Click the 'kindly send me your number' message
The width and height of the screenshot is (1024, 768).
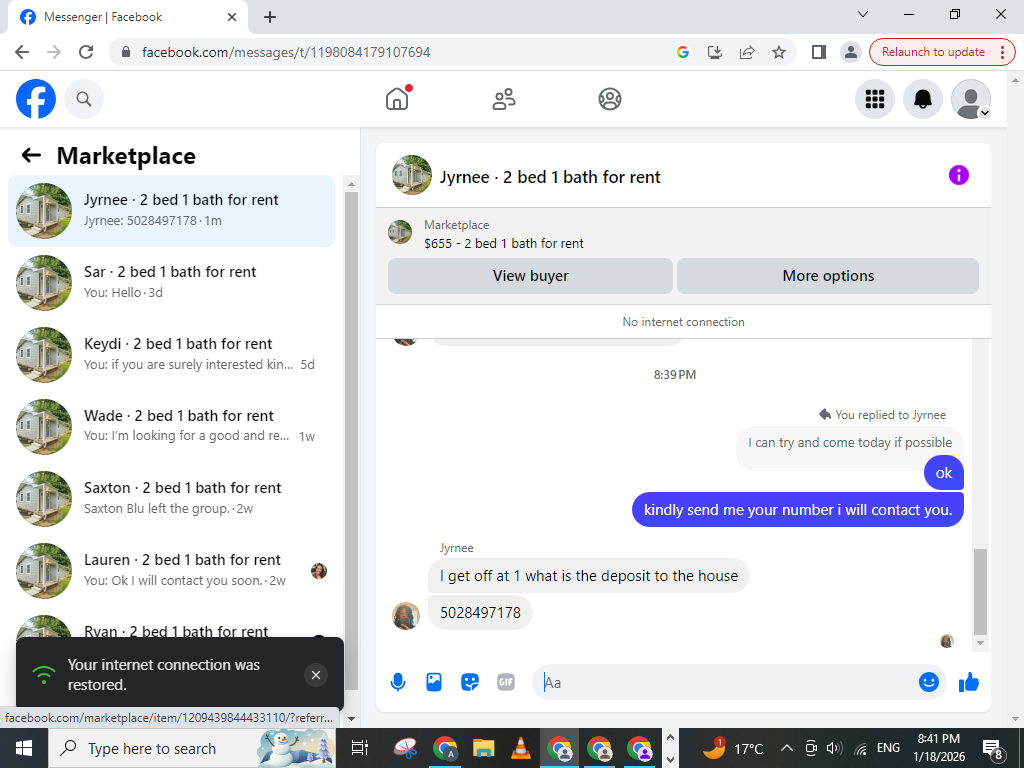pos(797,509)
